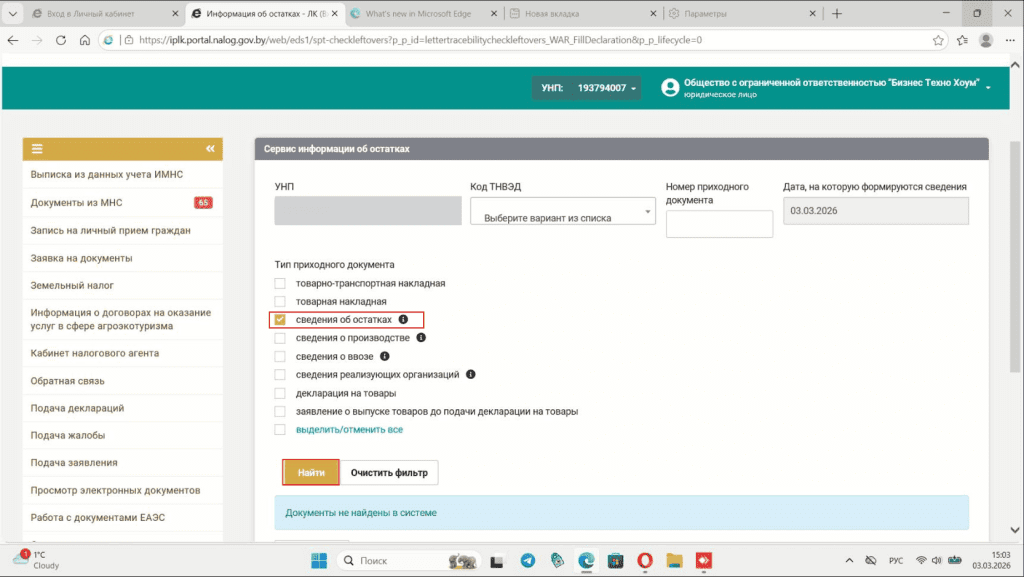This screenshot has width=1024, height=577.
Task: Check сведения о ввозе checkbox
Action: (280, 356)
